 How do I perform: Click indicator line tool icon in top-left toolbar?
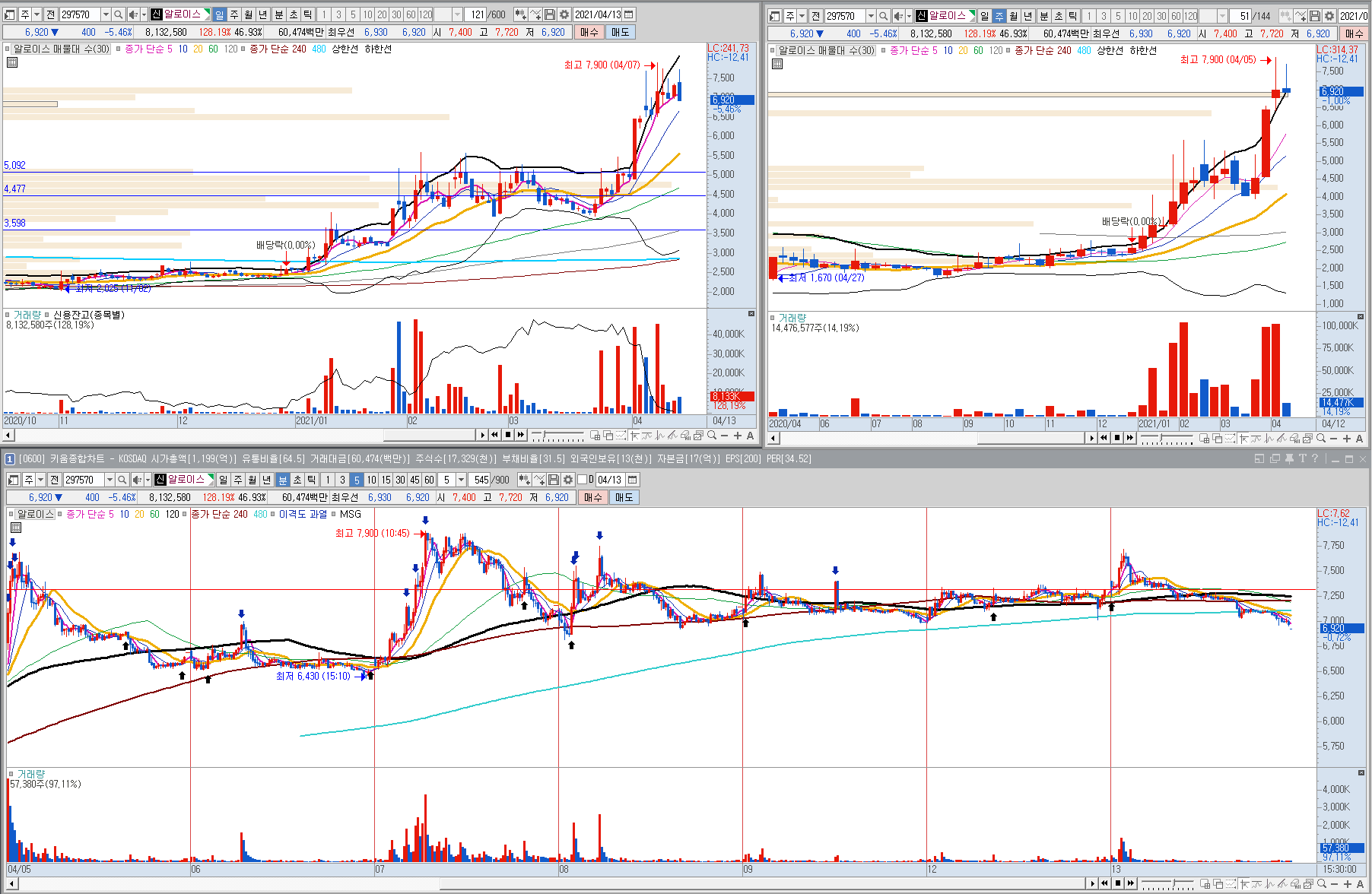(x=535, y=14)
